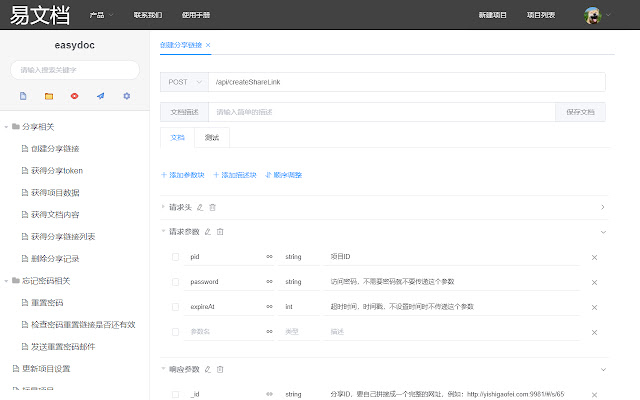This screenshot has width=640, height=400.
Task: Click the 添加参数块 link
Action: click(183, 175)
